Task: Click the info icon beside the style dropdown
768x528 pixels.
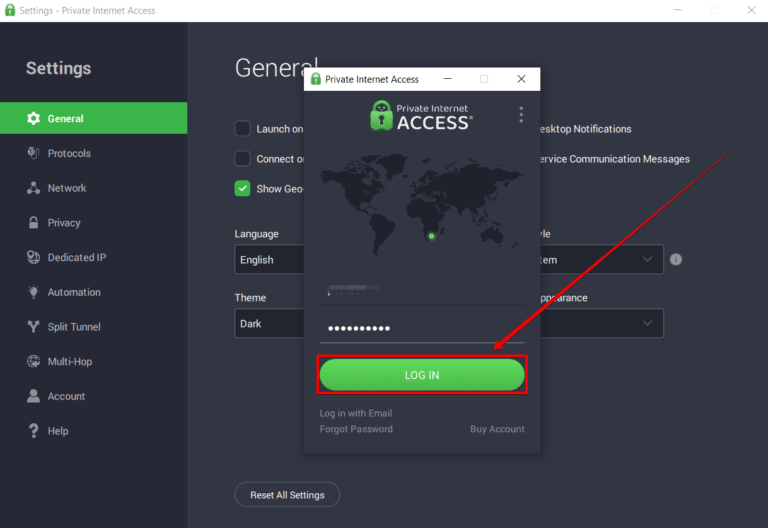Action: (676, 259)
